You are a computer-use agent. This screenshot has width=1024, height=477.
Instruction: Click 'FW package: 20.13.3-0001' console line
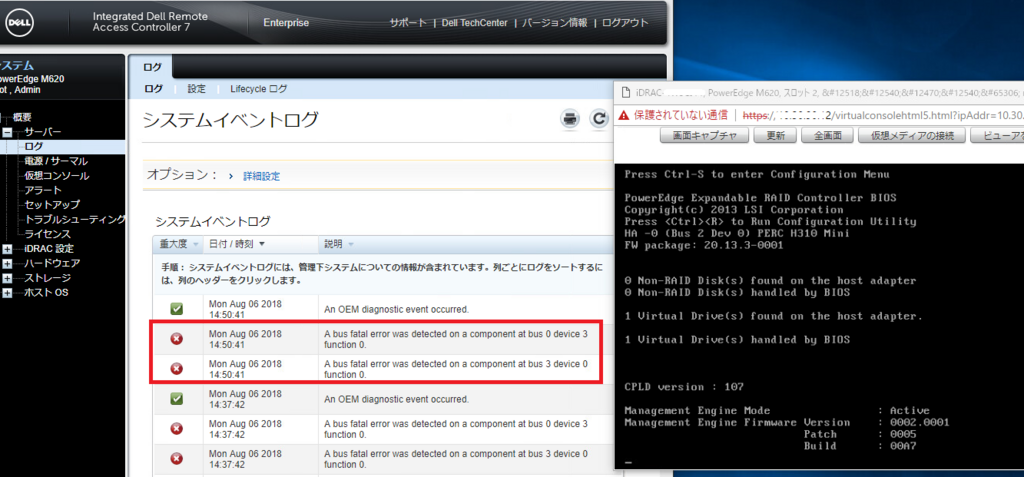[704, 245]
